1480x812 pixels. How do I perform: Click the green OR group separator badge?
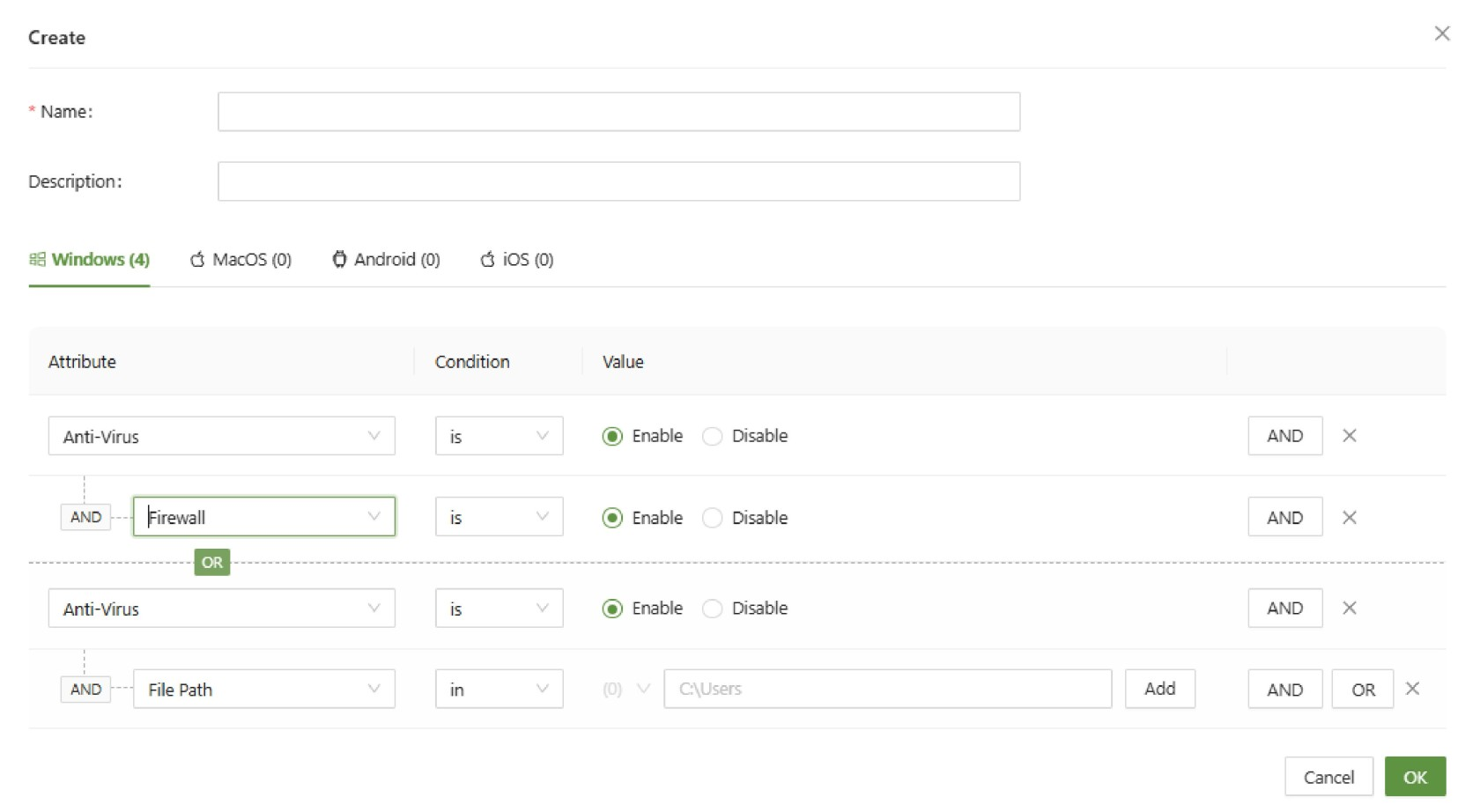211,563
